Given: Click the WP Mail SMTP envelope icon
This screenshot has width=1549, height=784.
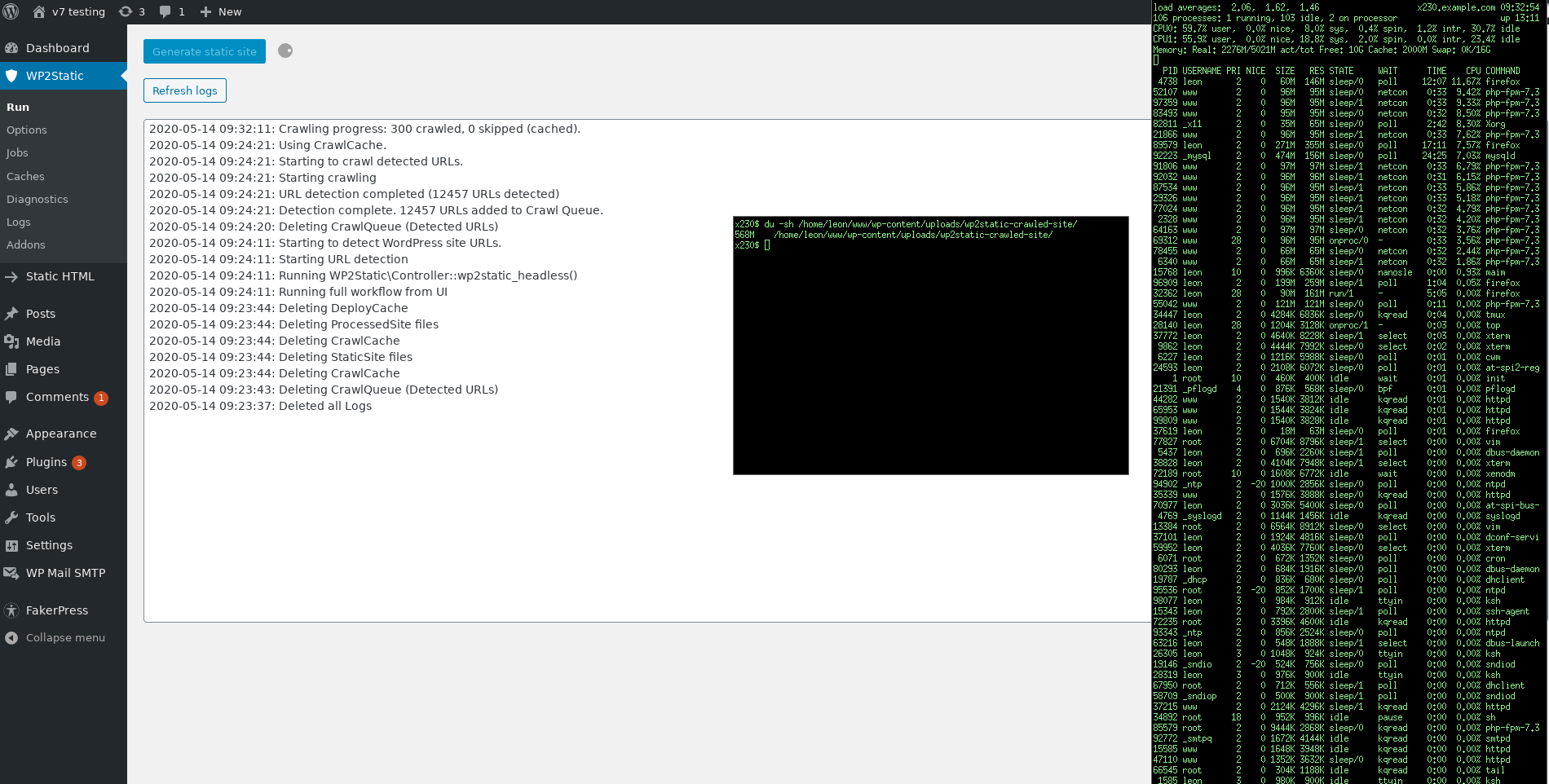Looking at the screenshot, I should [x=11, y=572].
